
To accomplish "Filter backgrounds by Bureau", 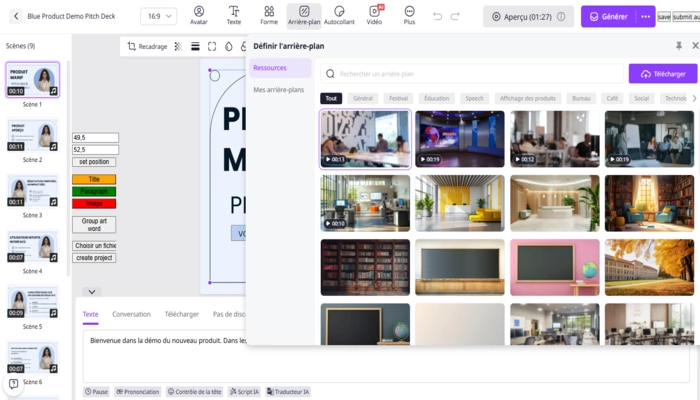I will pos(581,98).
